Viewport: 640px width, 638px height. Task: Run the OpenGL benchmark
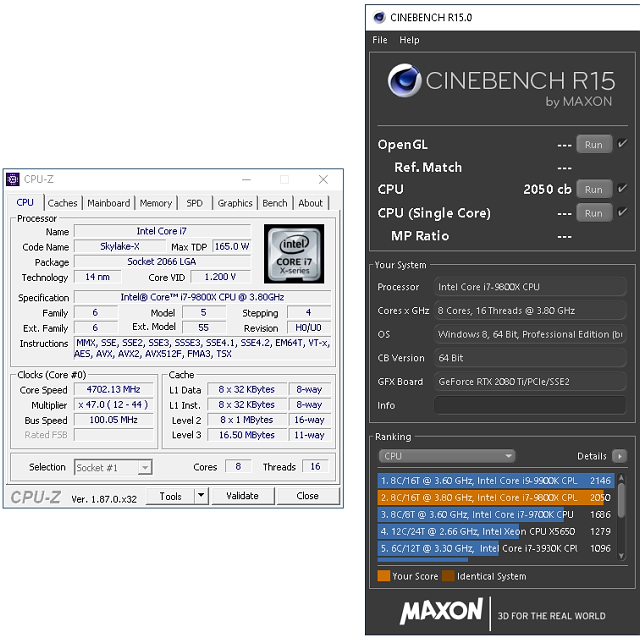click(x=594, y=144)
